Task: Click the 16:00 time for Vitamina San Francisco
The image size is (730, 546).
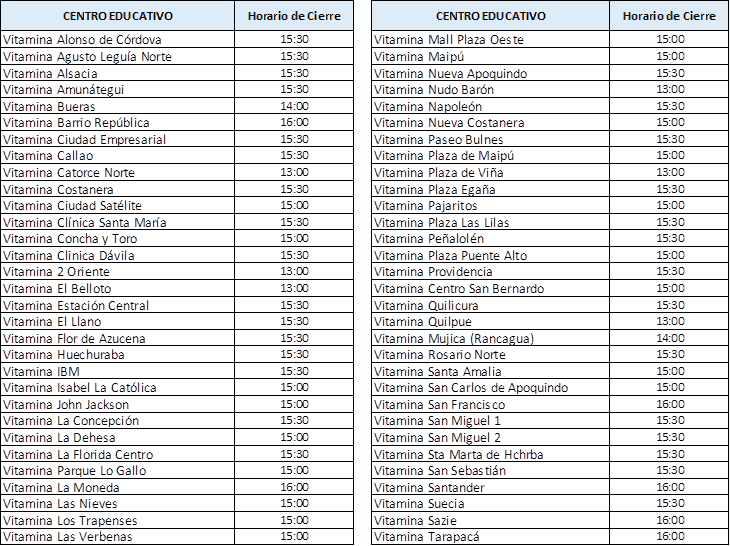Action: [x=670, y=404]
